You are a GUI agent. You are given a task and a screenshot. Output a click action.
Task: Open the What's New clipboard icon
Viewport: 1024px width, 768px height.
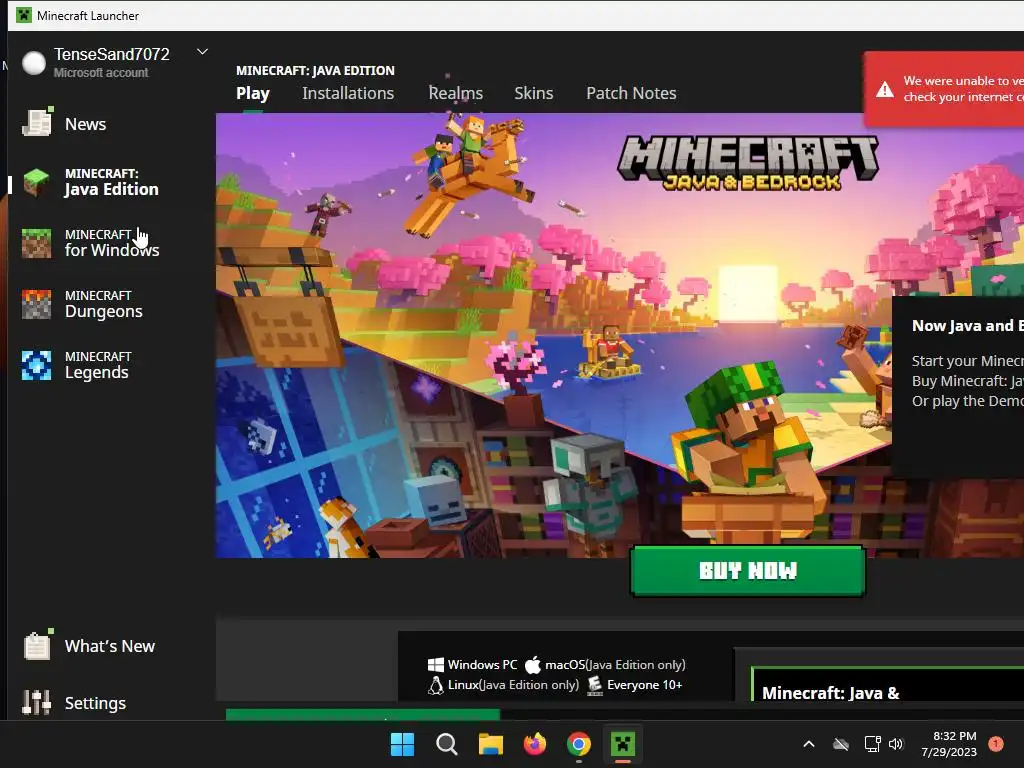(x=37, y=645)
